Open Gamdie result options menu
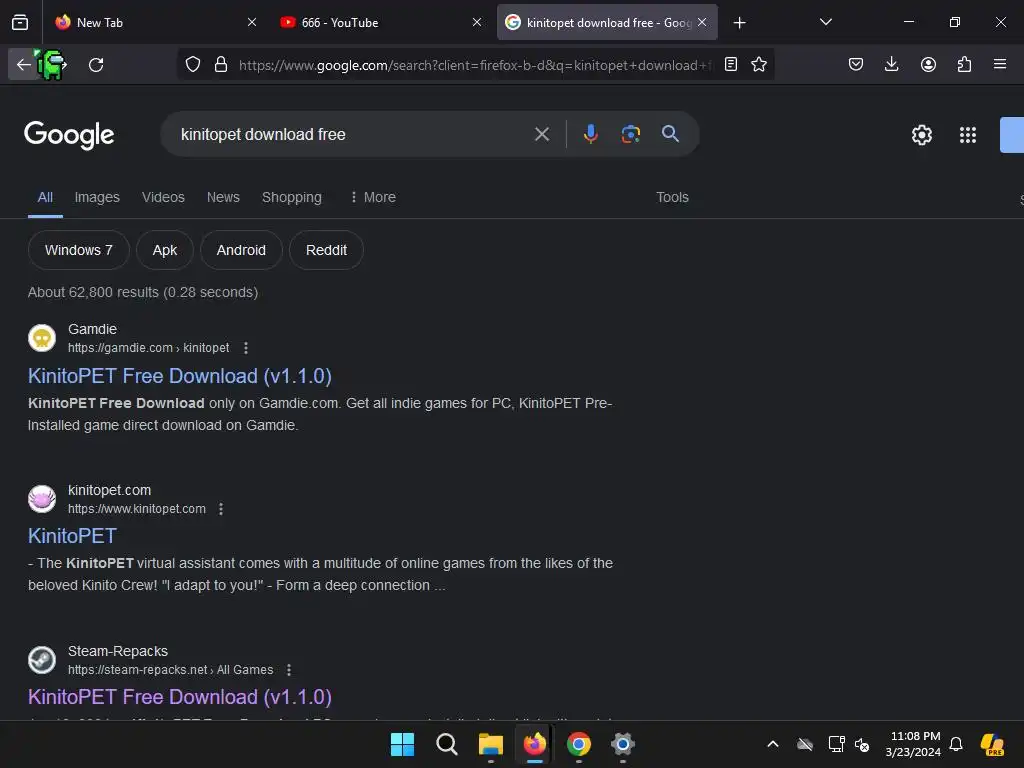 click(x=246, y=348)
